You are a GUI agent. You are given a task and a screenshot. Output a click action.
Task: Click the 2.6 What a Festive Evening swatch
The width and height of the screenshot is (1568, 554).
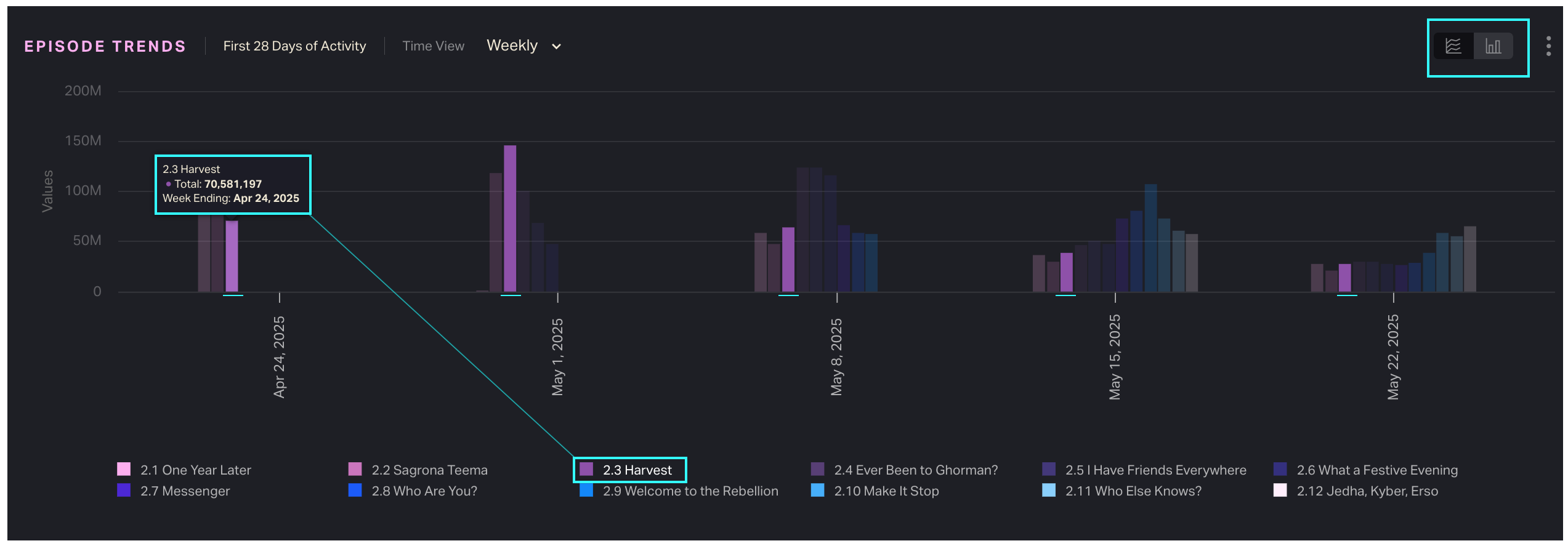(x=1280, y=469)
